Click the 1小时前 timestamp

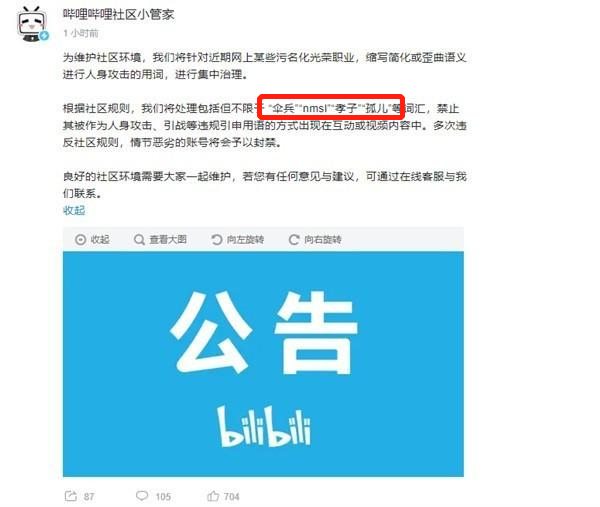coord(81,34)
